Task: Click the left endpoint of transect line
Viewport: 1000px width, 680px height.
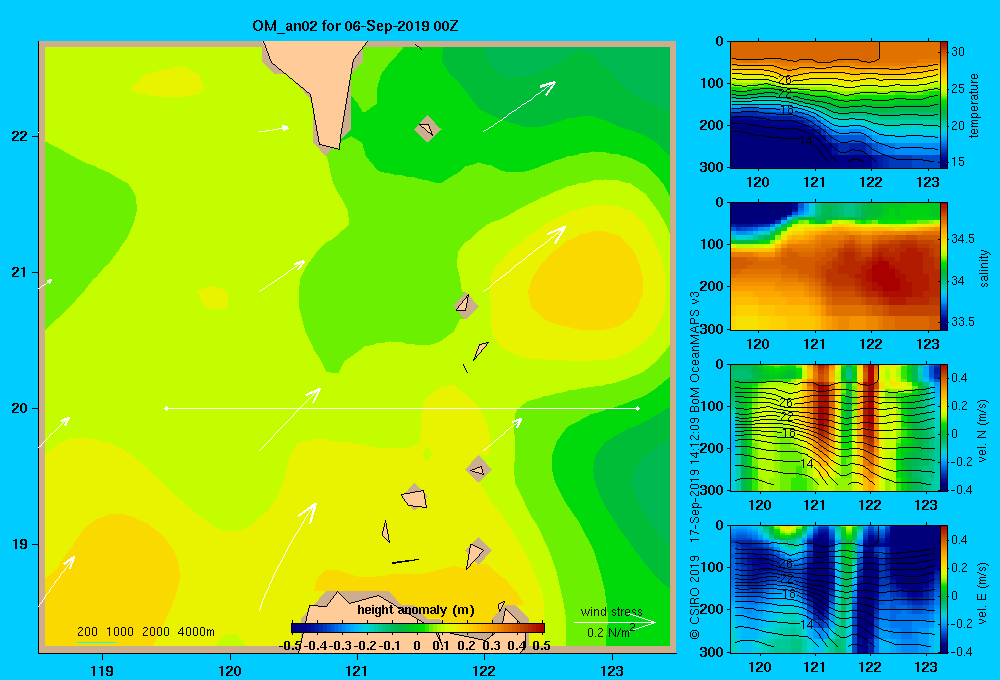Action: (x=166, y=408)
